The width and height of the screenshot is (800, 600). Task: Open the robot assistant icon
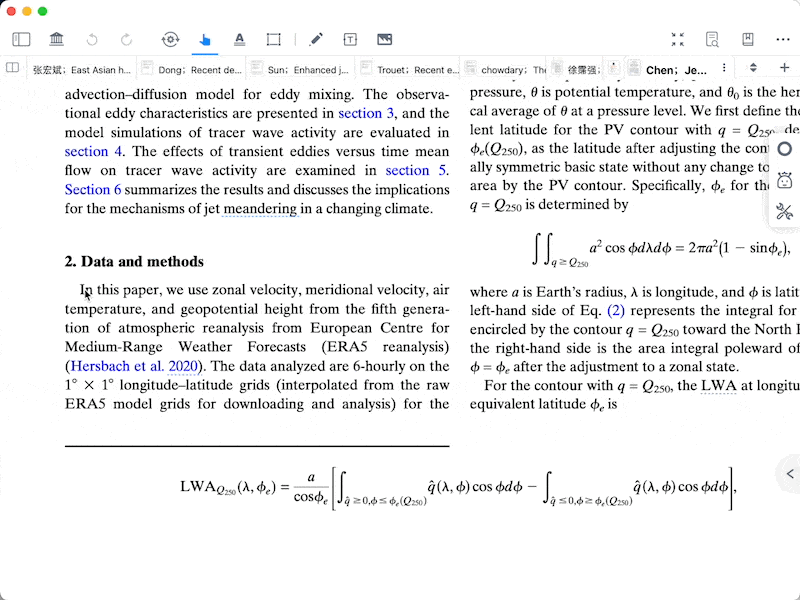785,180
